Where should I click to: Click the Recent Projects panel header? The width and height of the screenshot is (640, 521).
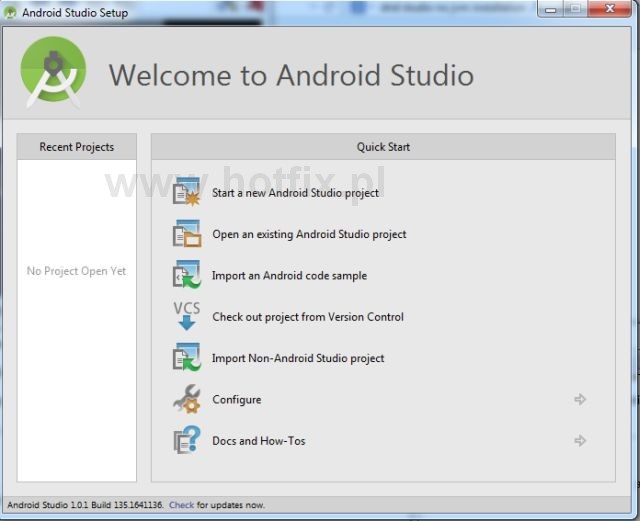pyautogui.click(x=77, y=147)
